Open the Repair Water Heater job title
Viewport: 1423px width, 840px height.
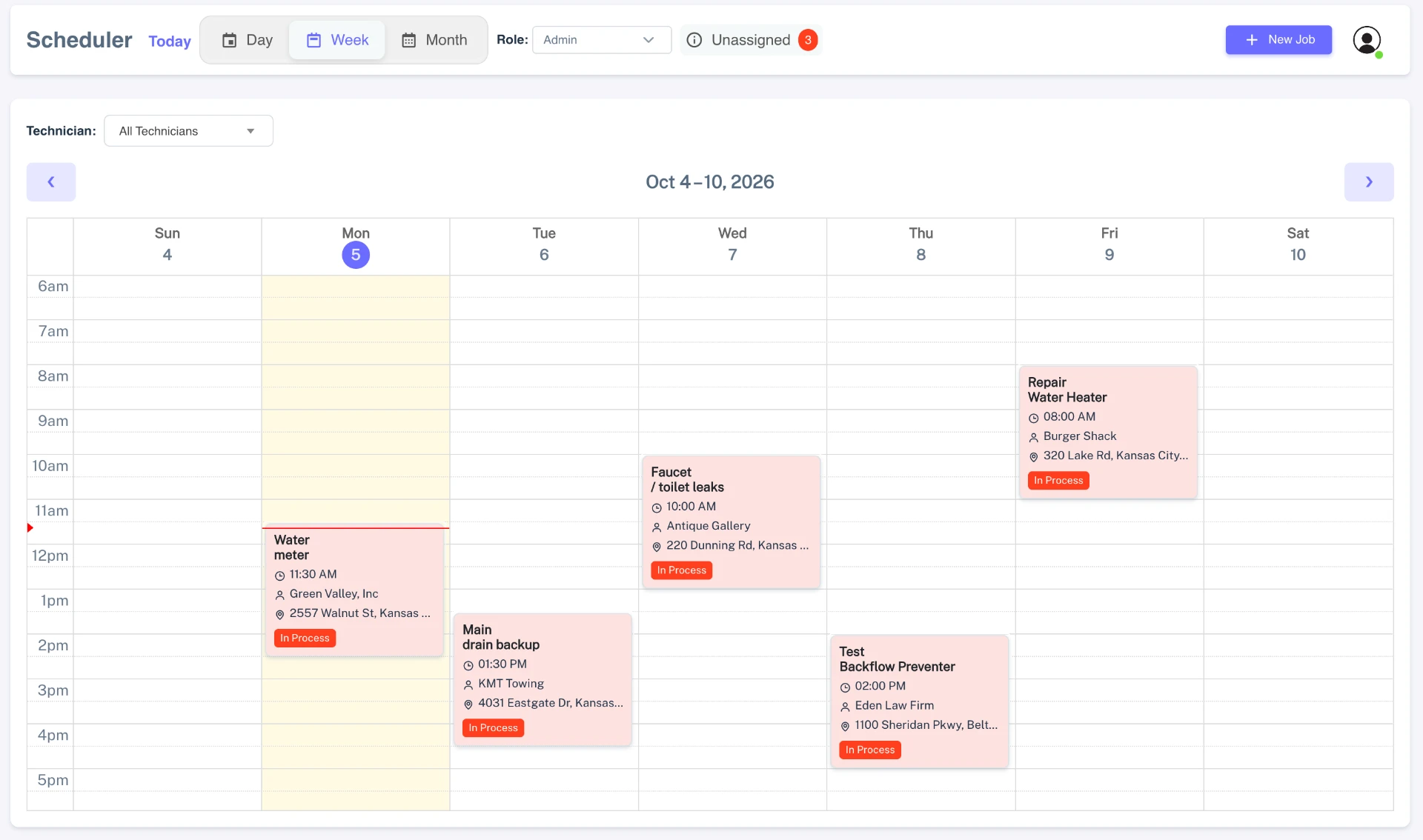point(1067,390)
